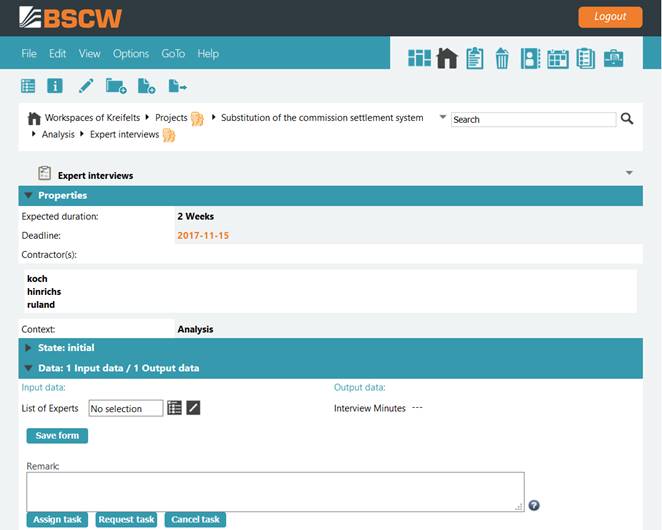Open the File menu
This screenshot has height=530, width=662.
click(x=29, y=54)
